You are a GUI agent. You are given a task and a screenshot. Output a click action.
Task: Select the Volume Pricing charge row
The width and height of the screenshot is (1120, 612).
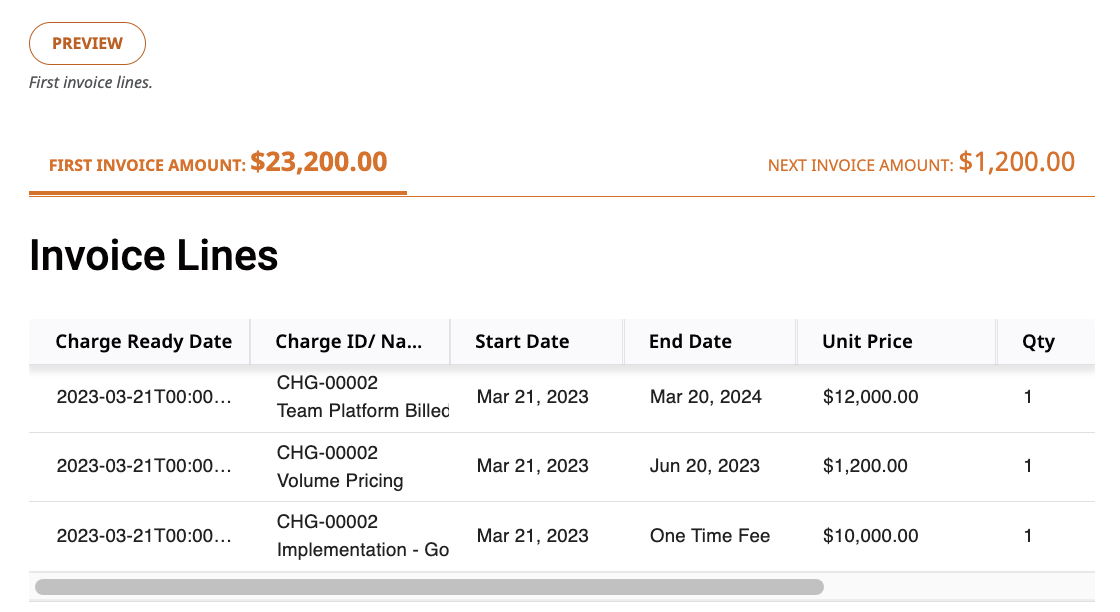tap(561, 466)
